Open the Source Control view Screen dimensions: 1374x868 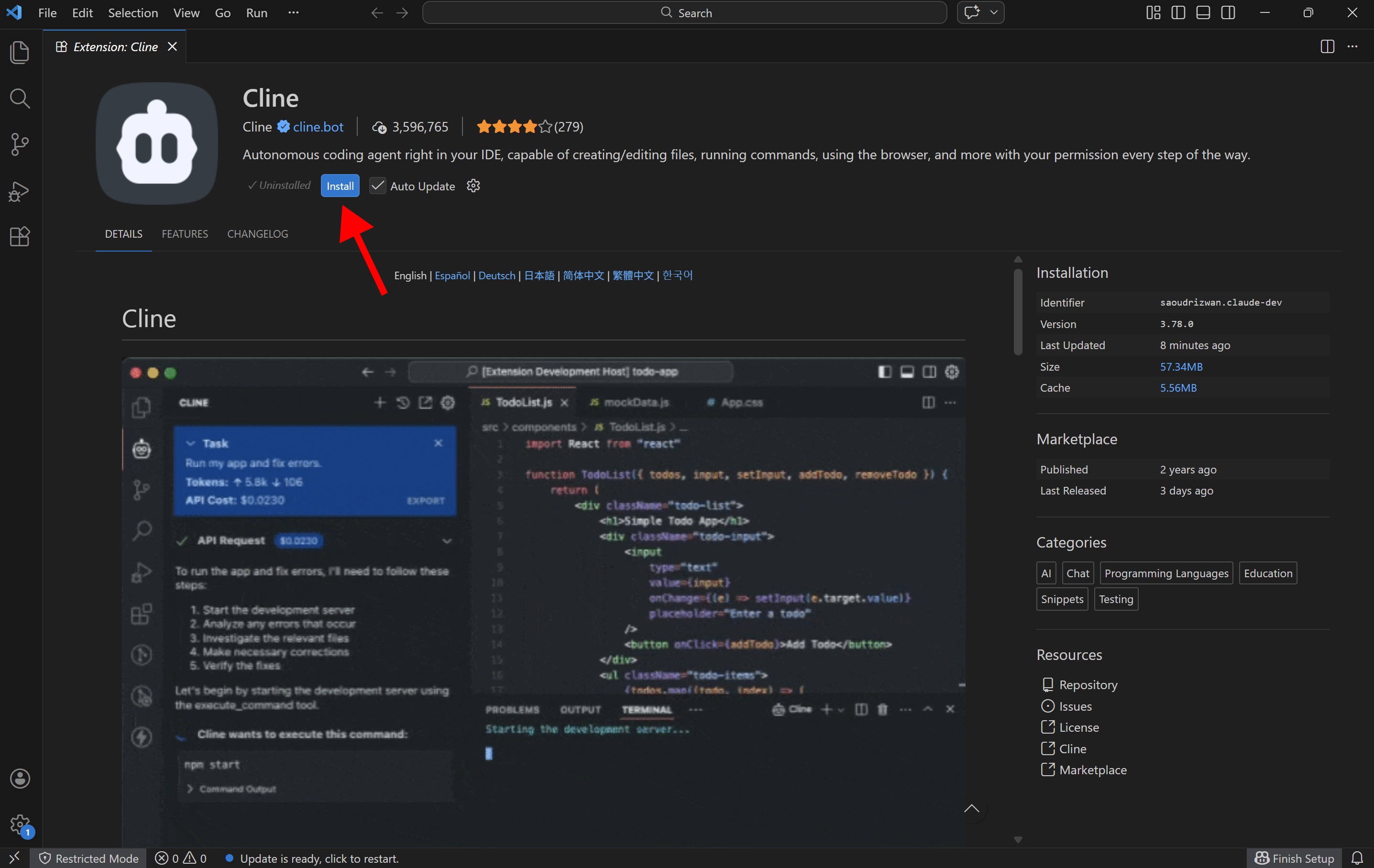(x=20, y=144)
